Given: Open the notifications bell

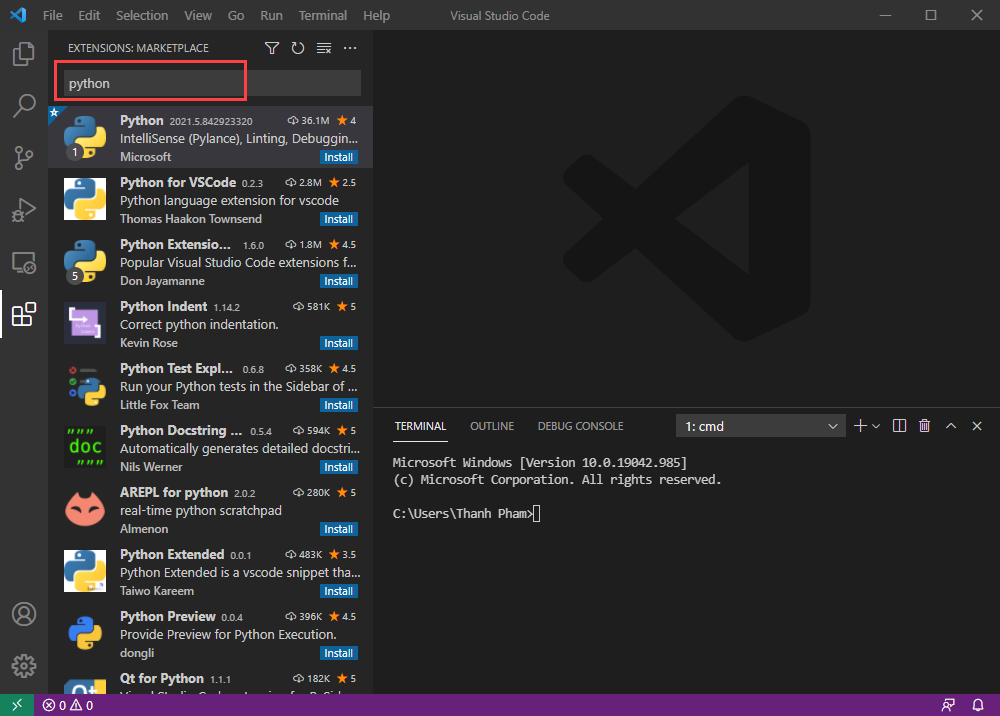Looking at the screenshot, I should 978,705.
